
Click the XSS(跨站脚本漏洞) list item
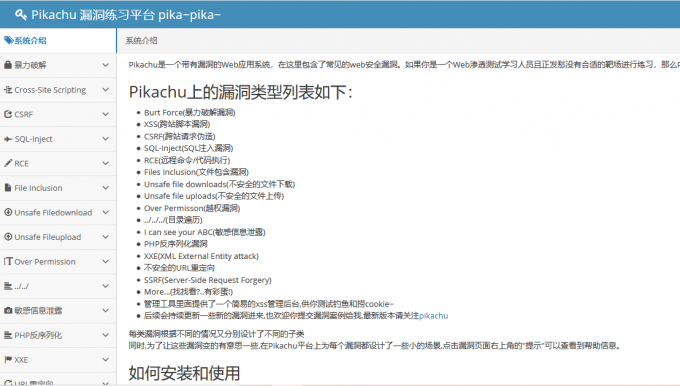(177, 124)
